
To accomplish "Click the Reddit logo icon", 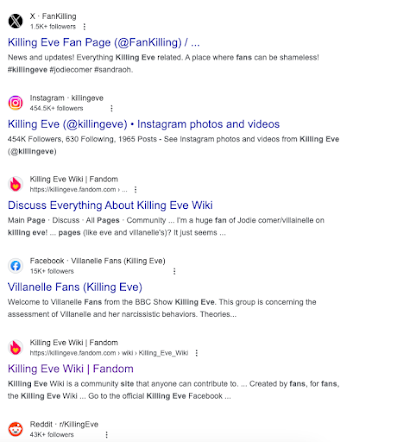I will click(x=15, y=429).
